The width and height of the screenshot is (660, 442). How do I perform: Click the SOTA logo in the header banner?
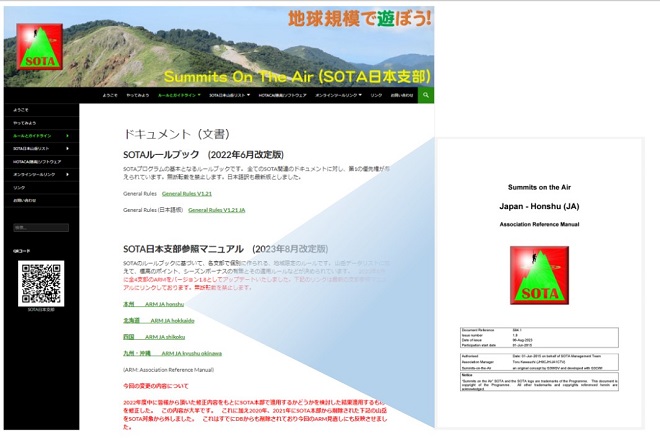pyautogui.click(x=40, y=47)
